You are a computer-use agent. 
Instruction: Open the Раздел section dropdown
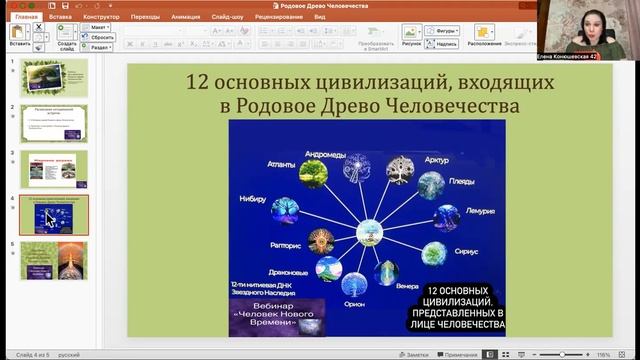(x=97, y=47)
